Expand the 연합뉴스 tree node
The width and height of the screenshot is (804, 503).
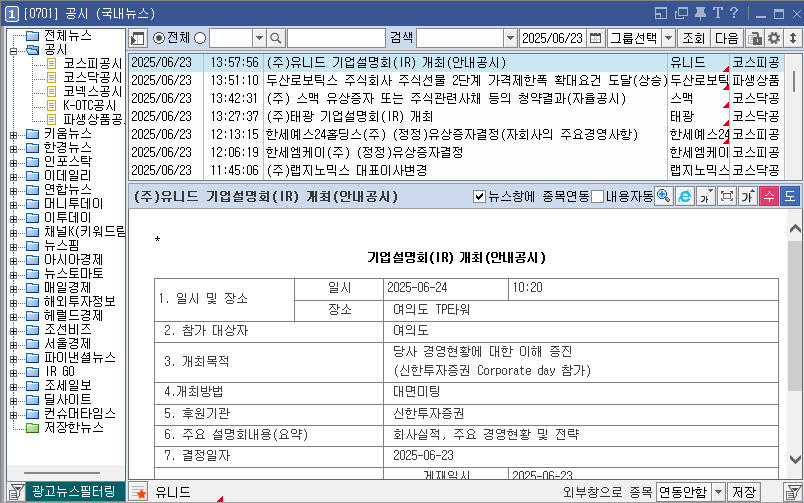[13, 191]
